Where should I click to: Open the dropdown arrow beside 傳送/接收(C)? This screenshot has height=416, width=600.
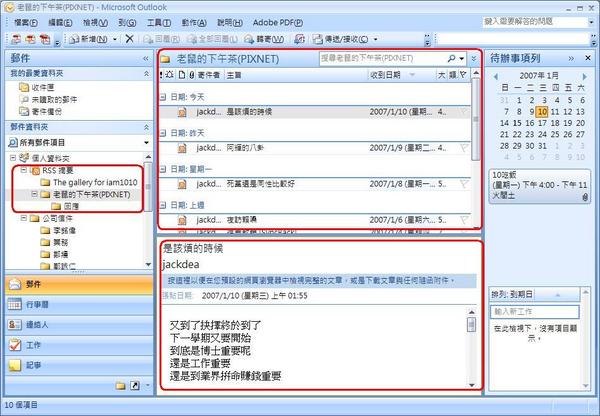(x=375, y=39)
